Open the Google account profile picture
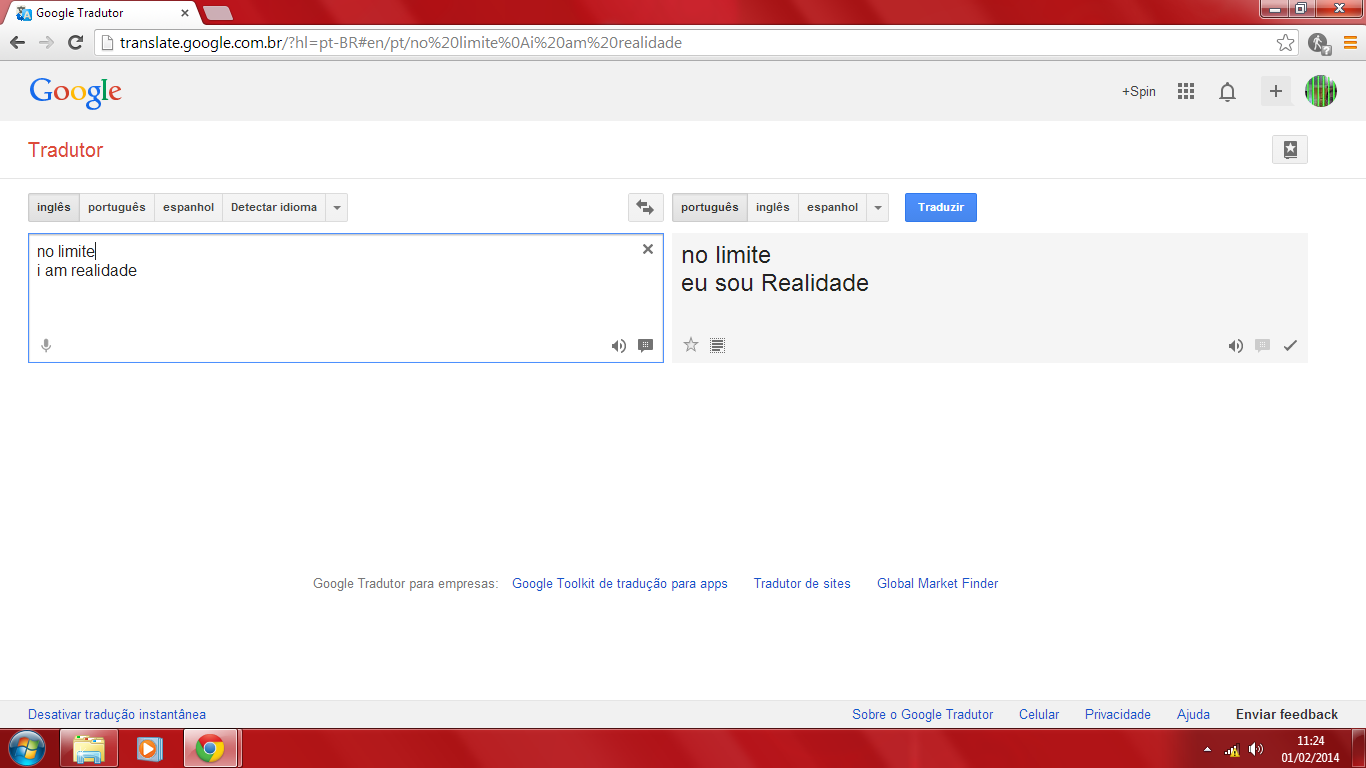Screen dimensions: 1366x768 [x=1321, y=91]
